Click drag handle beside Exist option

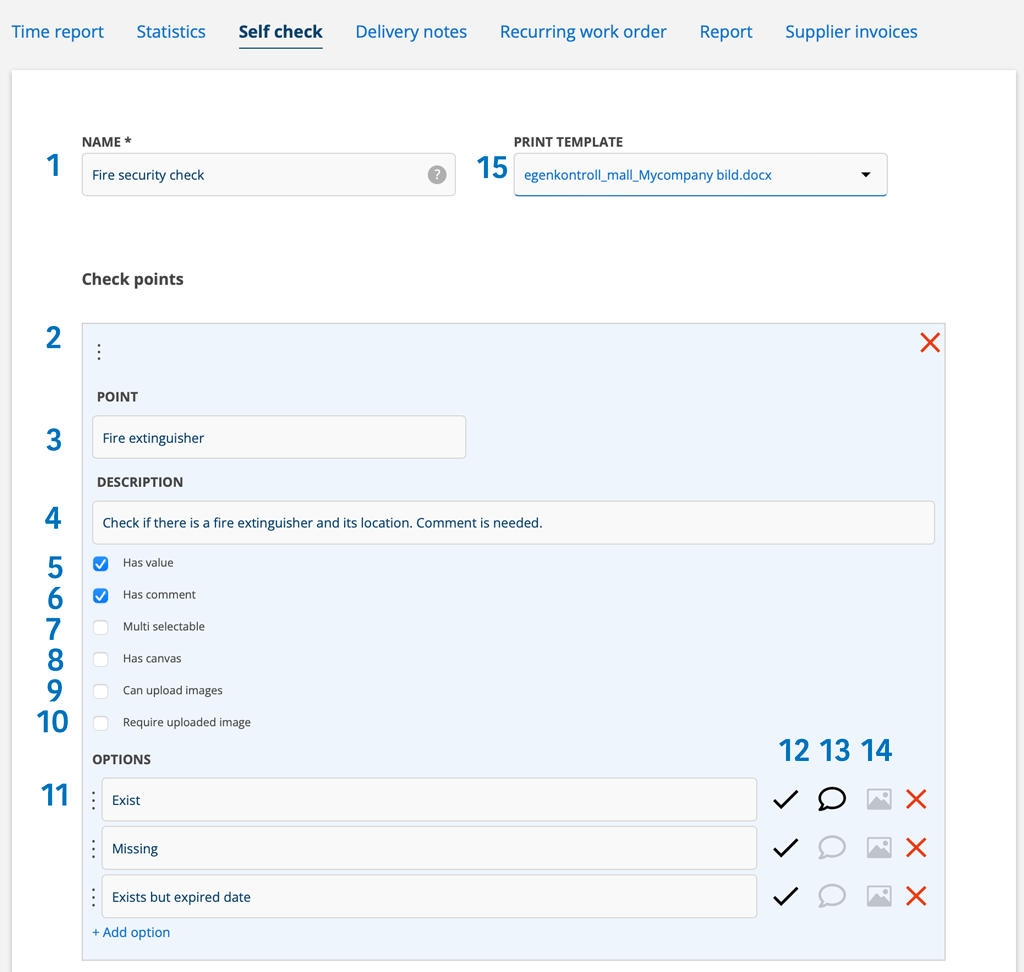(x=94, y=800)
